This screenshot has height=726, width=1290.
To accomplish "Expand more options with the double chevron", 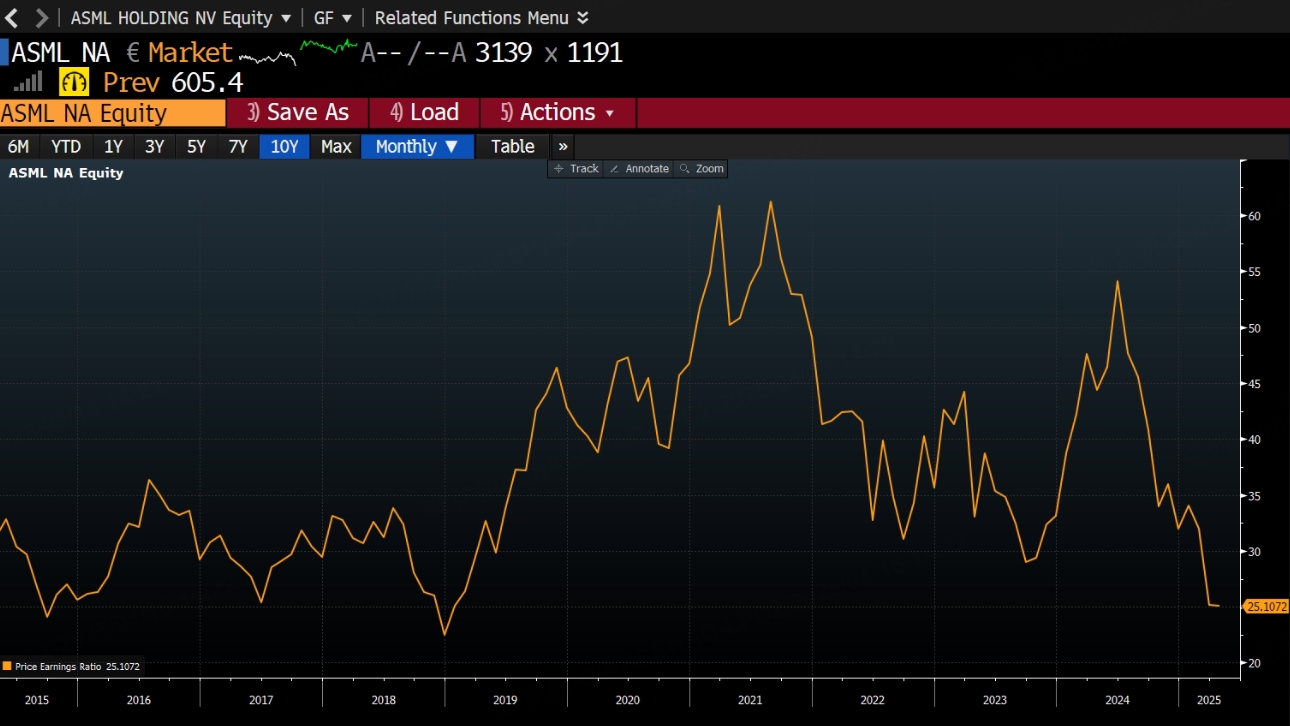I will (563, 146).
